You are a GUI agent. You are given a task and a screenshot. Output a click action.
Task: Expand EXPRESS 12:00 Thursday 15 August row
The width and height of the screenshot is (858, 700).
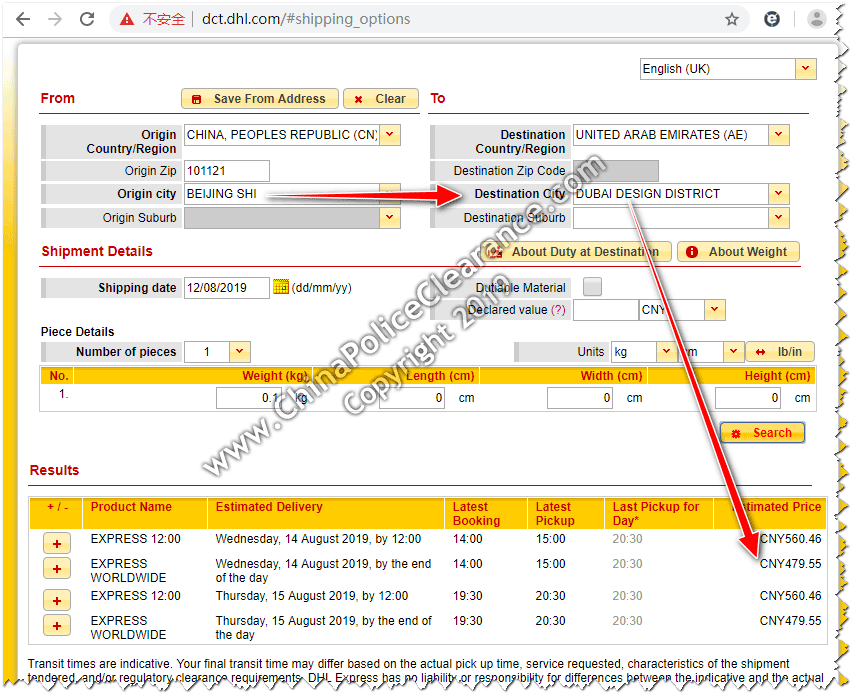[x=57, y=601]
